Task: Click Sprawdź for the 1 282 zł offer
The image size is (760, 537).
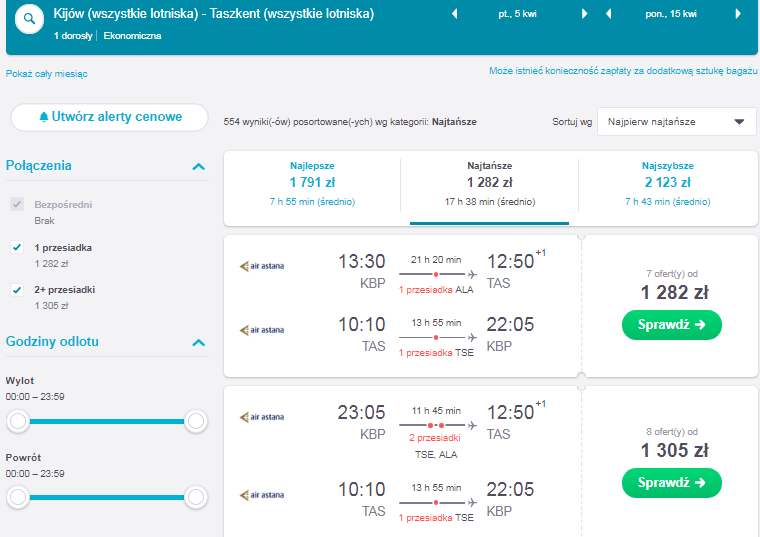Action: click(671, 325)
